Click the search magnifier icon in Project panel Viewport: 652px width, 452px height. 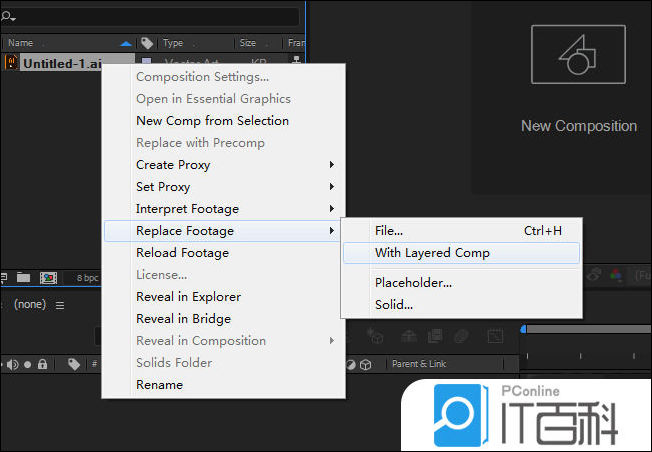tap(8, 17)
